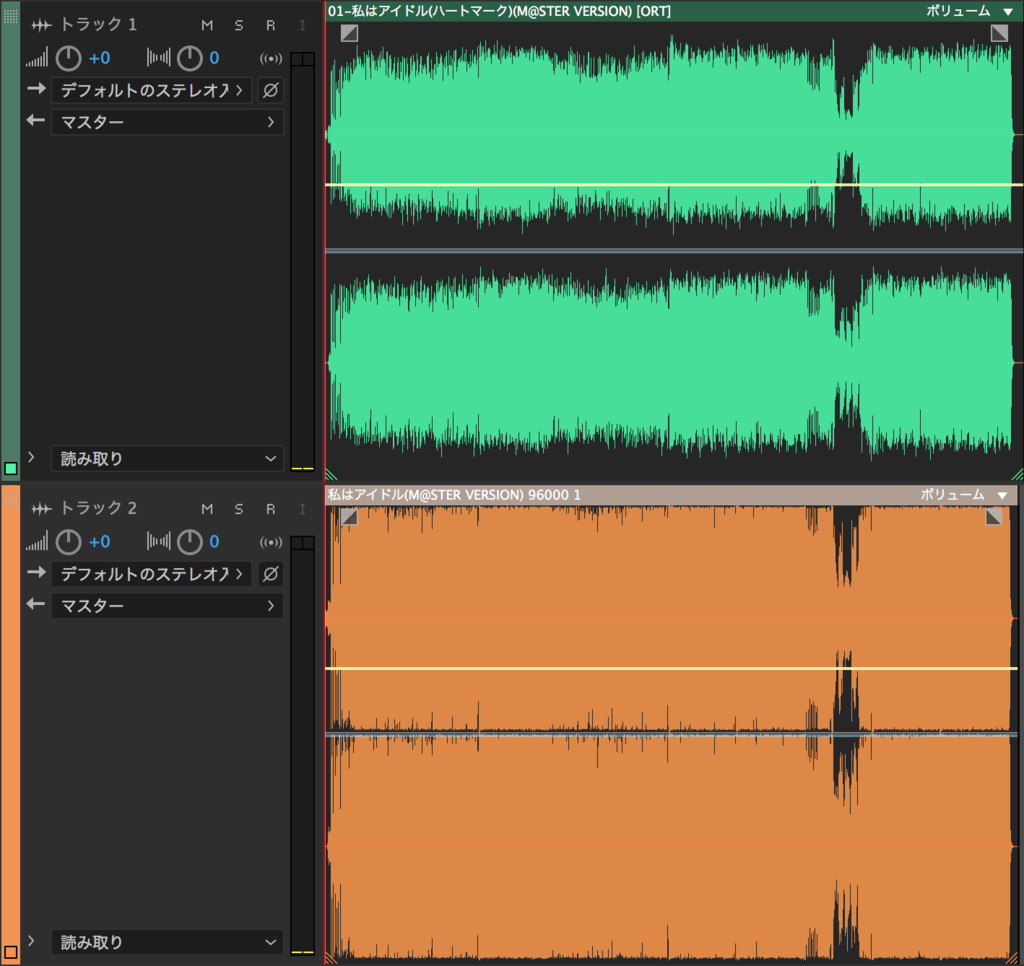Click fade-in handle on Track 1 clip
This screenshot has height=966, width=1024.
tap(349, 33)
